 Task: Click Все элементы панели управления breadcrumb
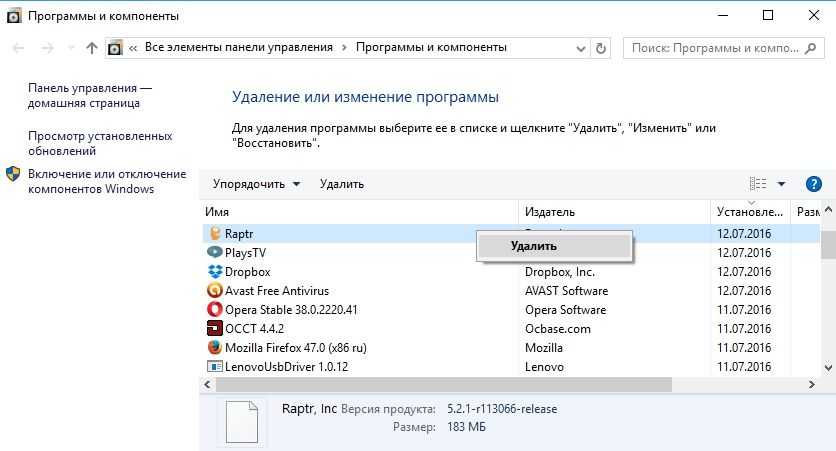(239, 47)
